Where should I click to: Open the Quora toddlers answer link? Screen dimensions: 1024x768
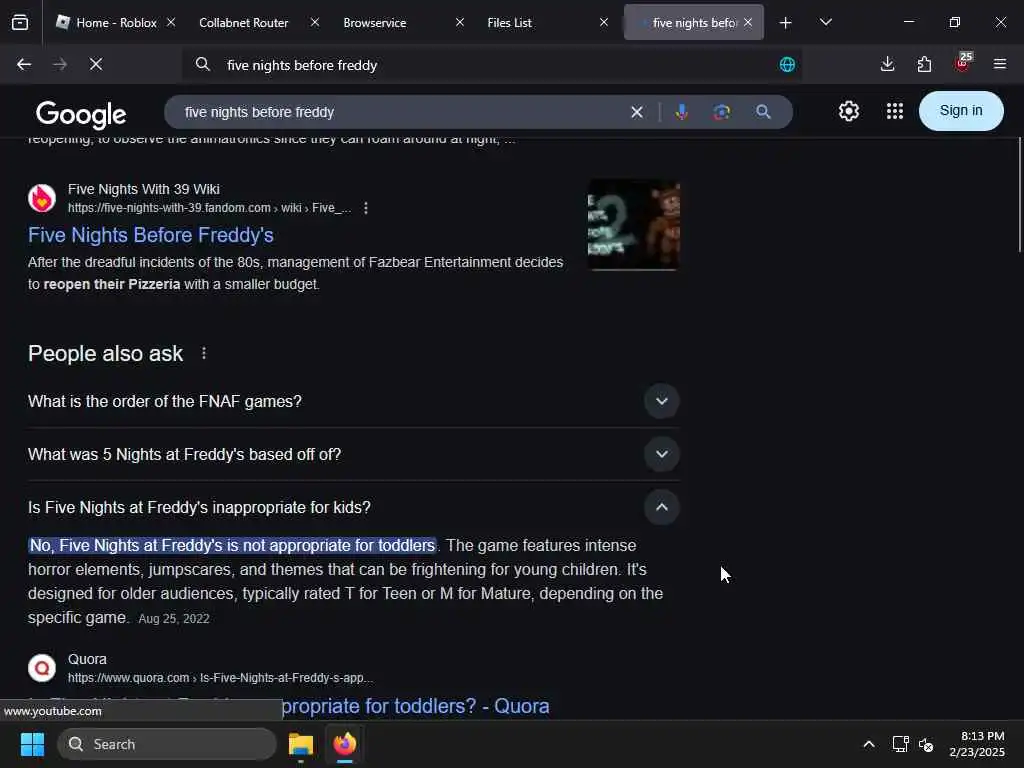point(415,706)
